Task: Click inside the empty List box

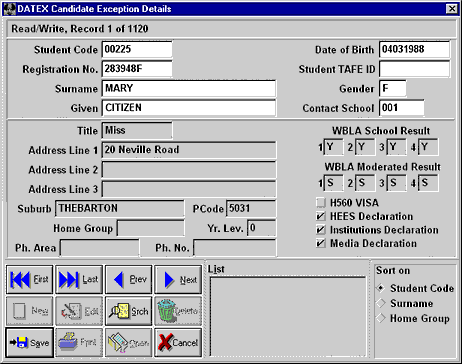Action: 288,317
